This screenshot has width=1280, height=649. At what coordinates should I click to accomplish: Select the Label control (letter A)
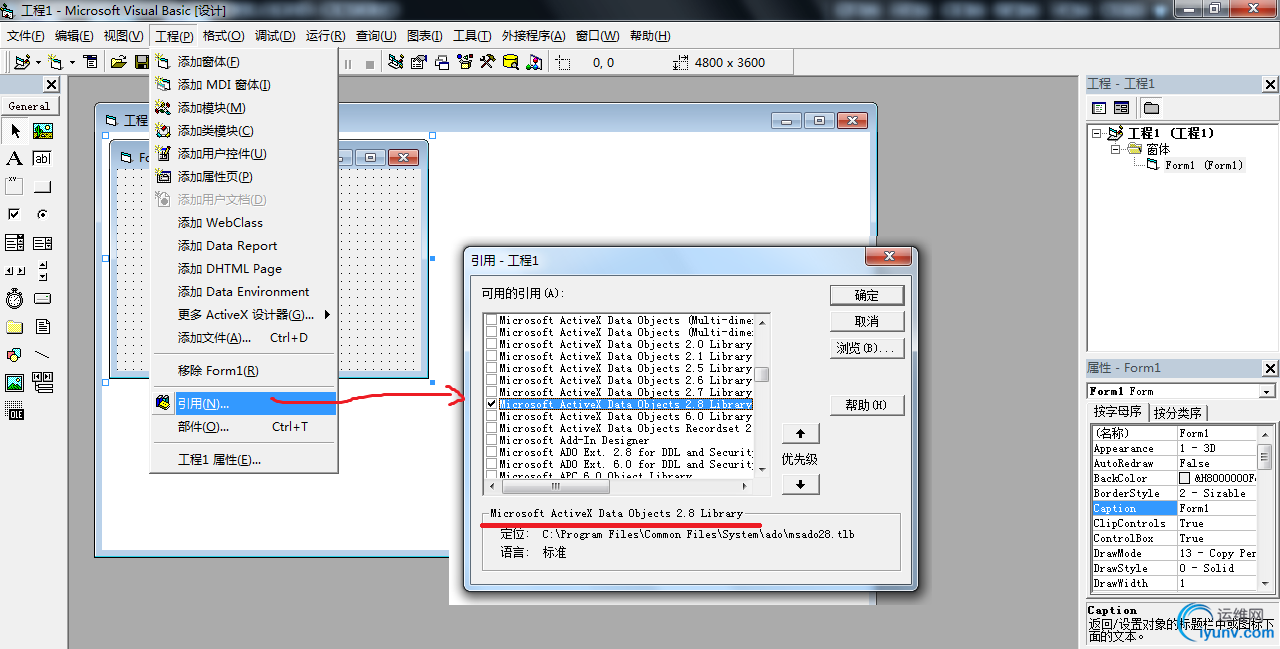click(x=15, y=159)
